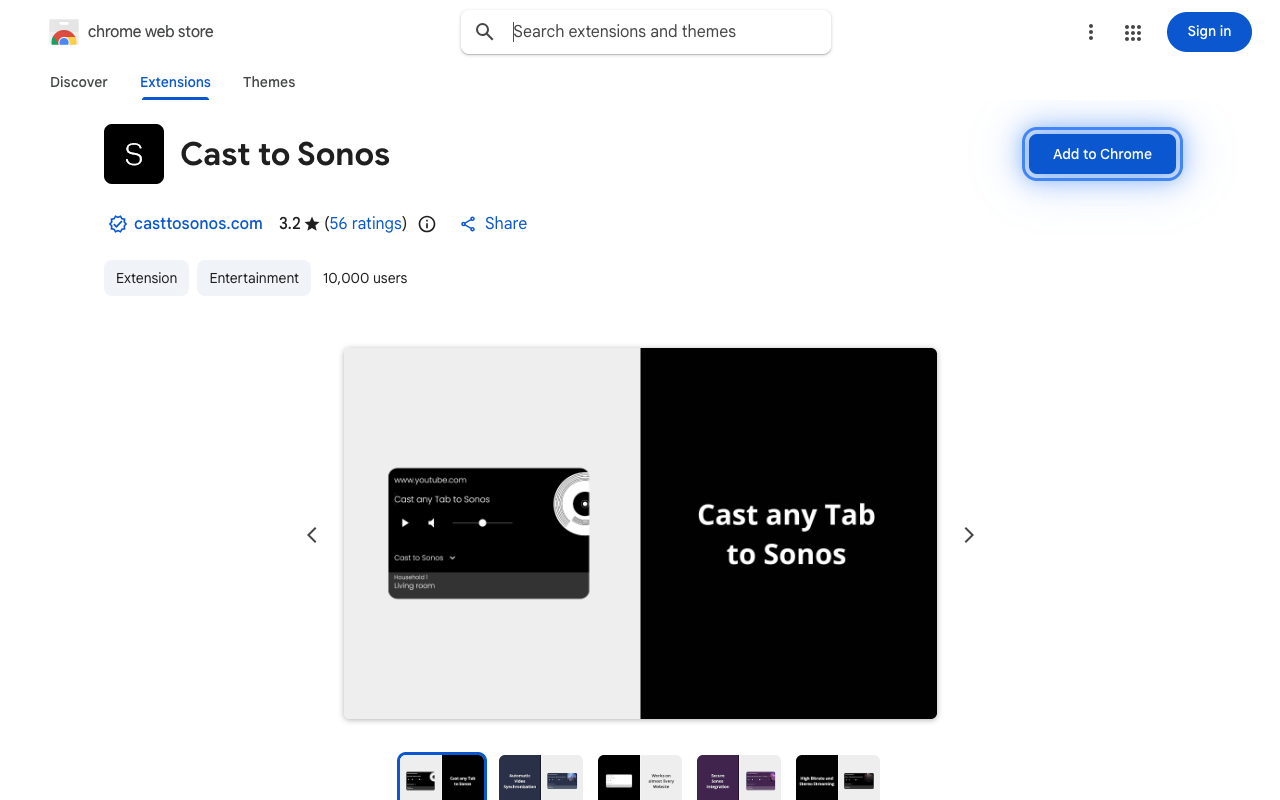Click the Chrome Web Store logo
Image resolution: width=1280 pixels, height=800 pixels.
[x=64, y=31]
